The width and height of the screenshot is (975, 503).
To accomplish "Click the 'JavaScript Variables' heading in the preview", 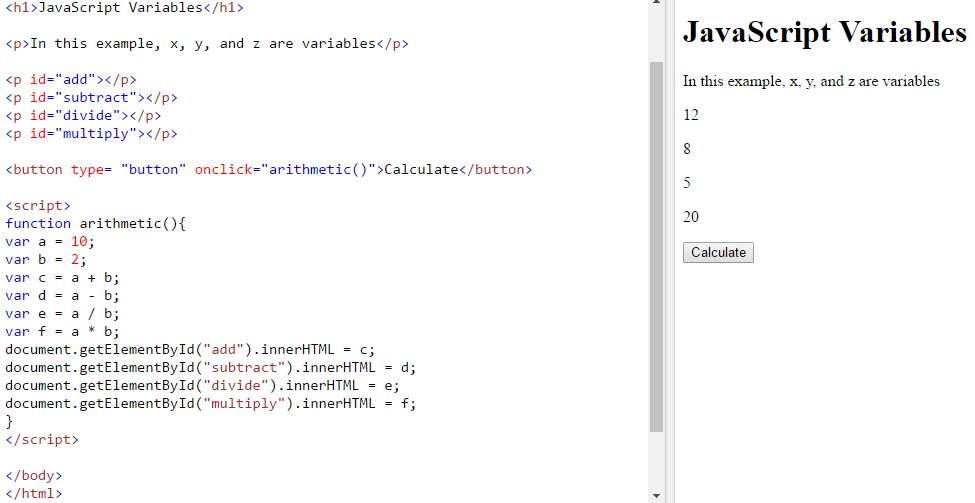I will (x=825, y=32).
